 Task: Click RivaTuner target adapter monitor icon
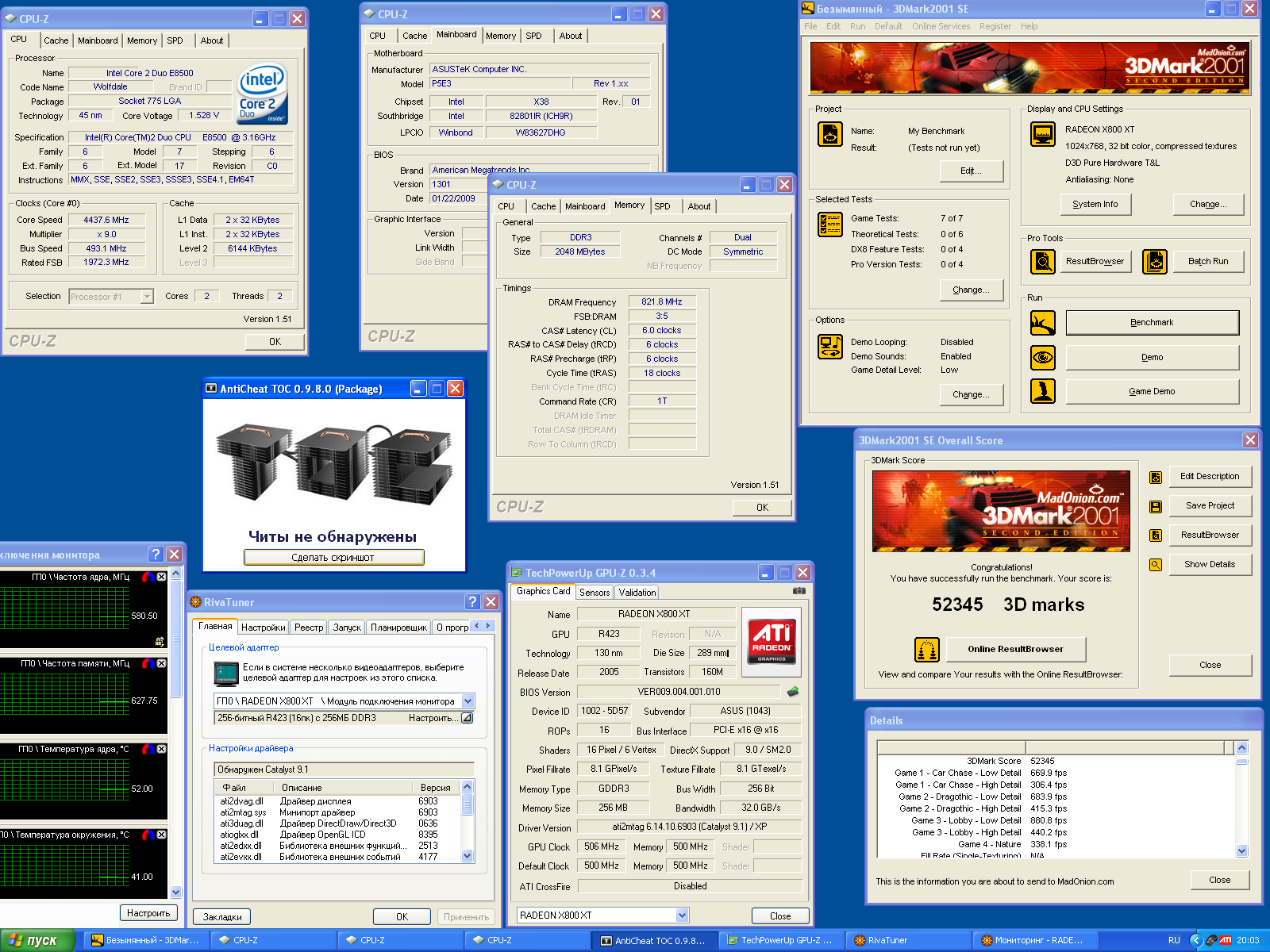pos(226,673)
